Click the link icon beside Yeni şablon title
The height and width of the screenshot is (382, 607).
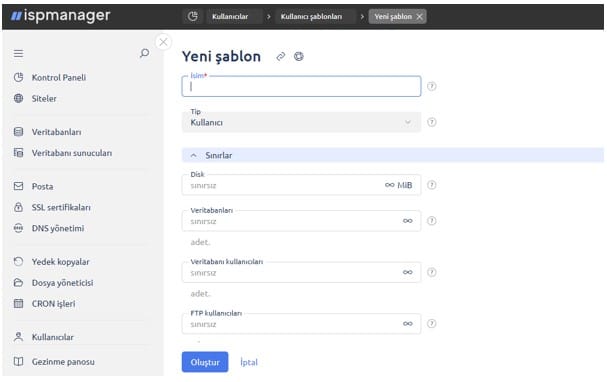pyautogui.click(x=281, y=57)
